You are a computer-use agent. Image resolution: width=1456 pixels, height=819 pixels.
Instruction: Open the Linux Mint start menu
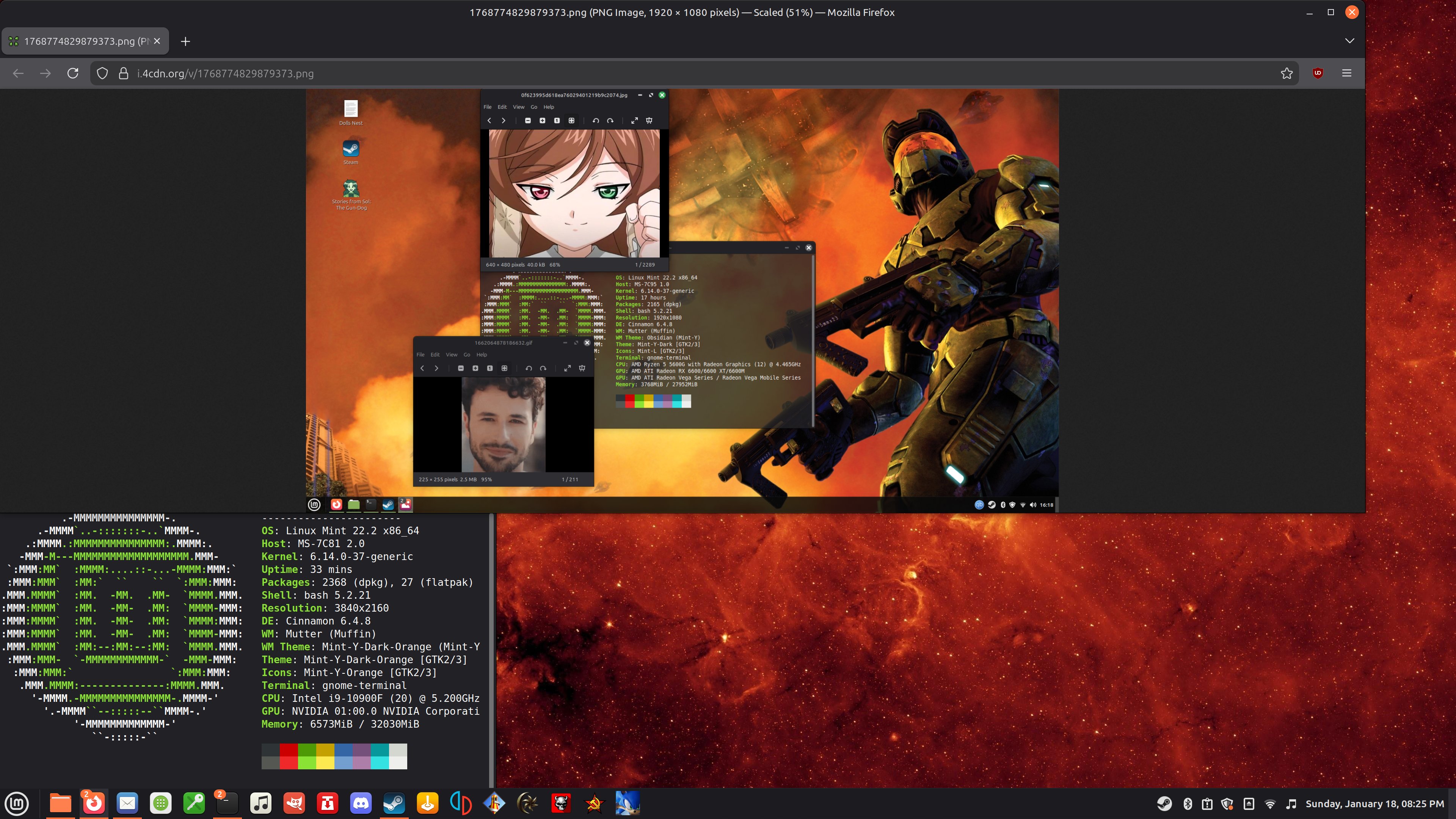click(17, 803)
